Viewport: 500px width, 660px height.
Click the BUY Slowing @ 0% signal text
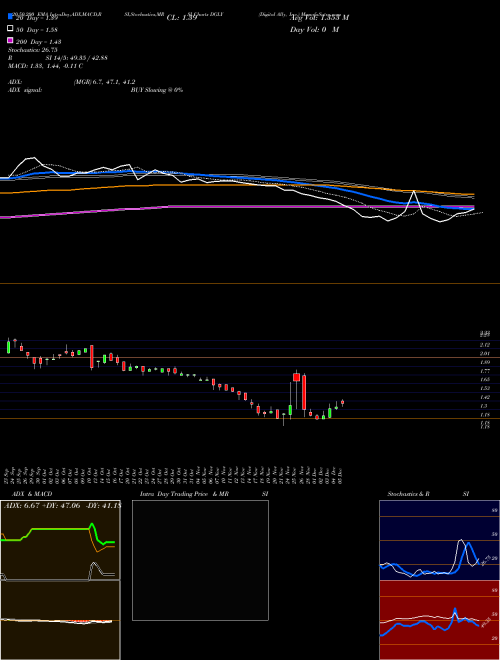(157, 90)
